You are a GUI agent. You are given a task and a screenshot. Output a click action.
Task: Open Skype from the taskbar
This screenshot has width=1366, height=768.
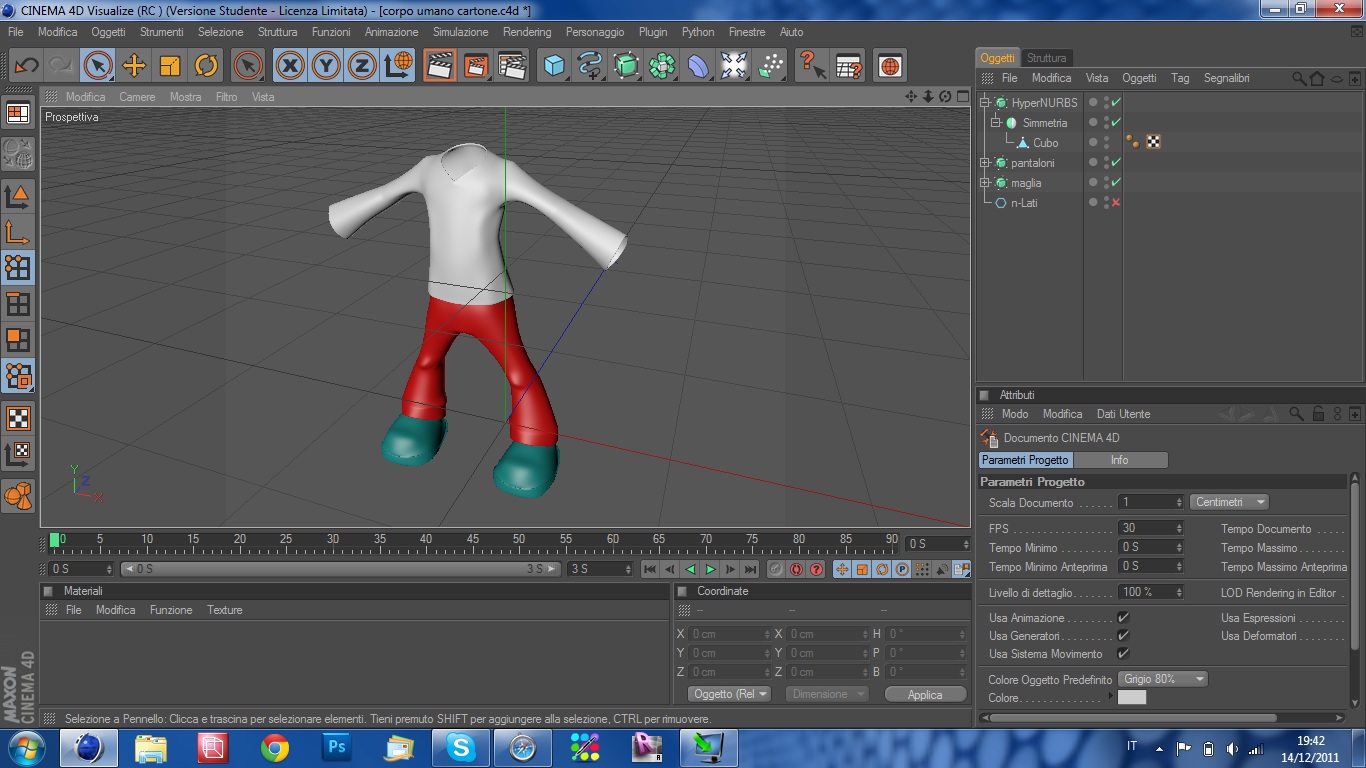point(461,747)
